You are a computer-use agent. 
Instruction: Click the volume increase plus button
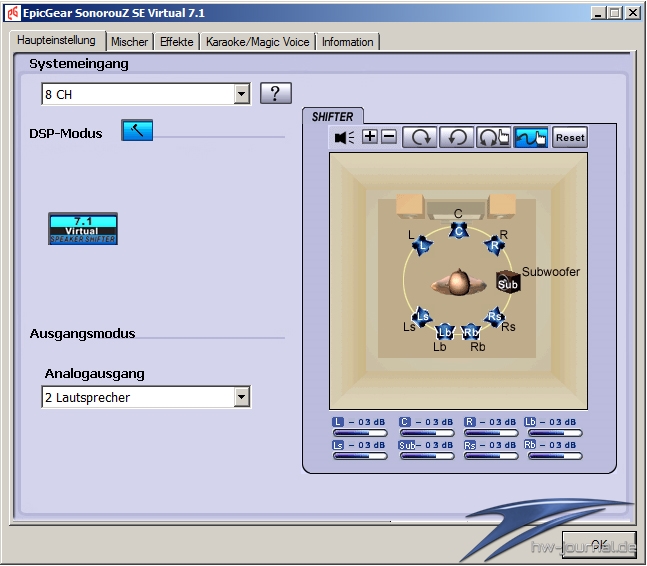point(370,137)
